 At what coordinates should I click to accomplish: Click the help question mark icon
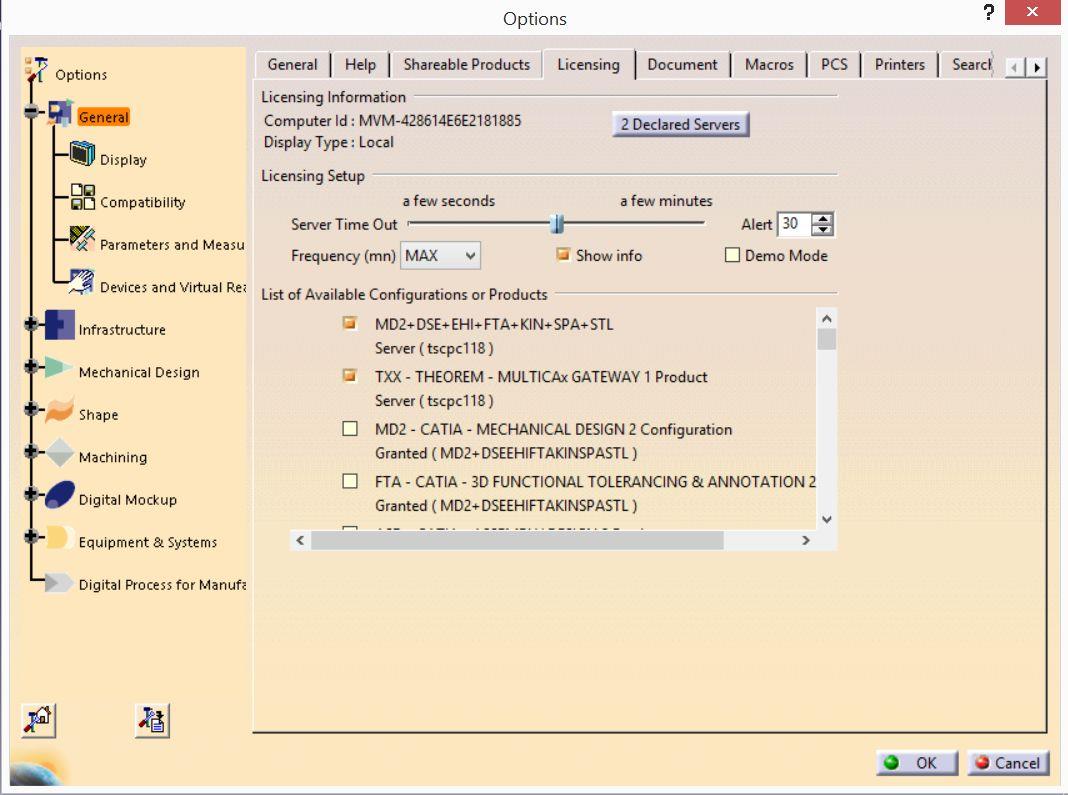988,12
